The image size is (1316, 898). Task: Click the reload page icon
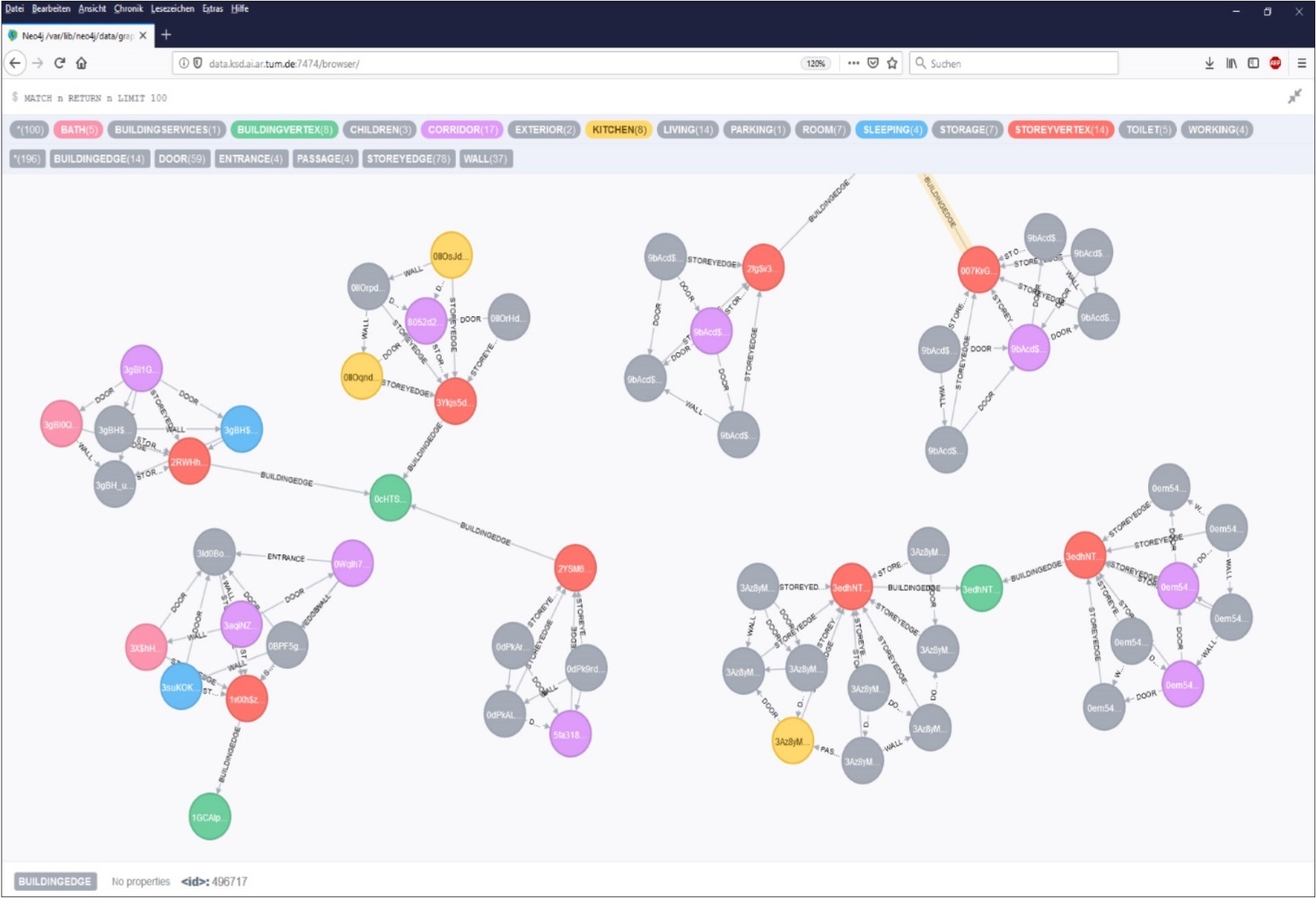[57, 63]
